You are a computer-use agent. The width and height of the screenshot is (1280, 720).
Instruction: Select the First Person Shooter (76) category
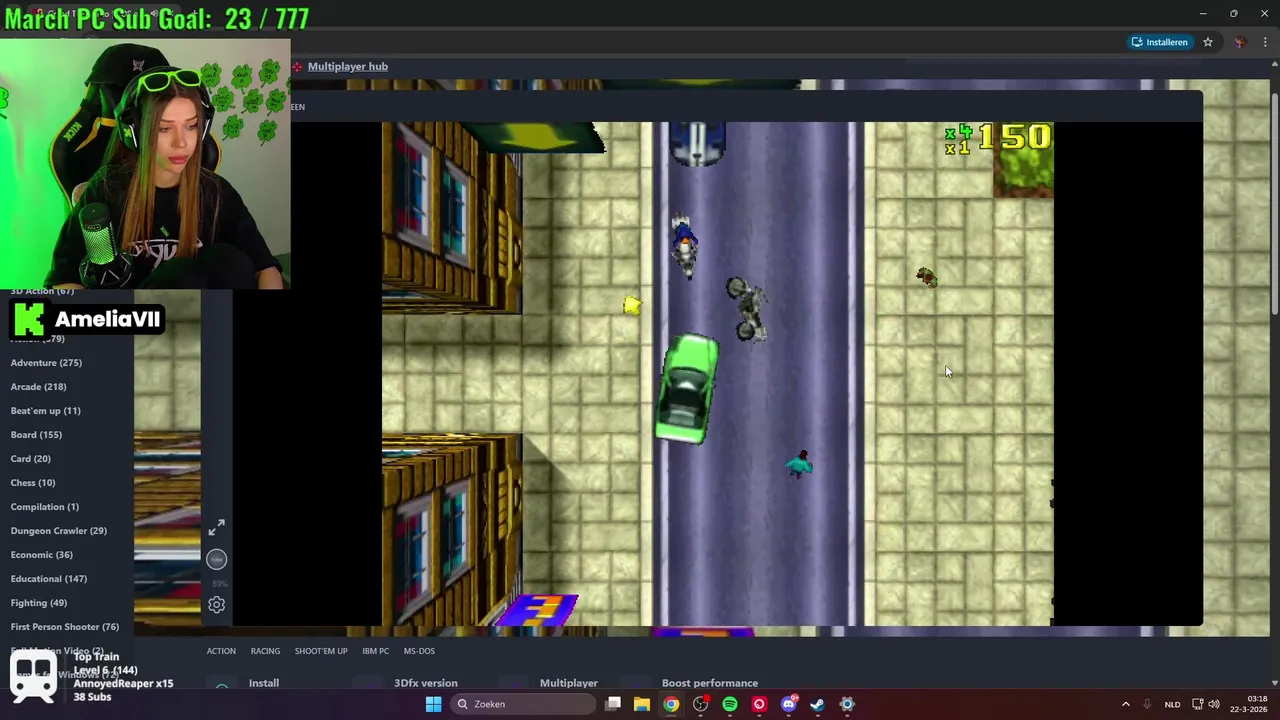64,627
